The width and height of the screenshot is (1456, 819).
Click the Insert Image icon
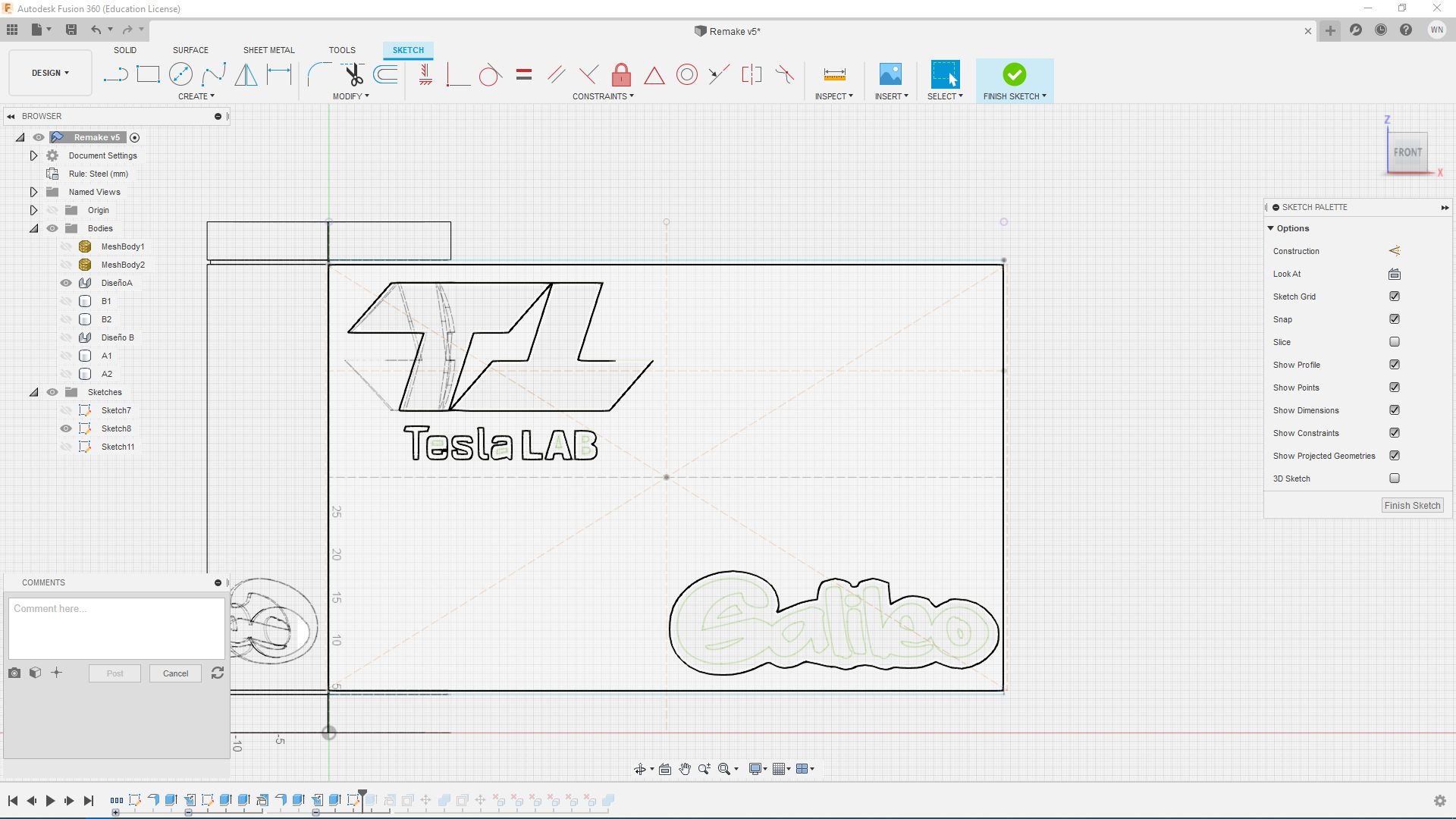tap(890, 74)
